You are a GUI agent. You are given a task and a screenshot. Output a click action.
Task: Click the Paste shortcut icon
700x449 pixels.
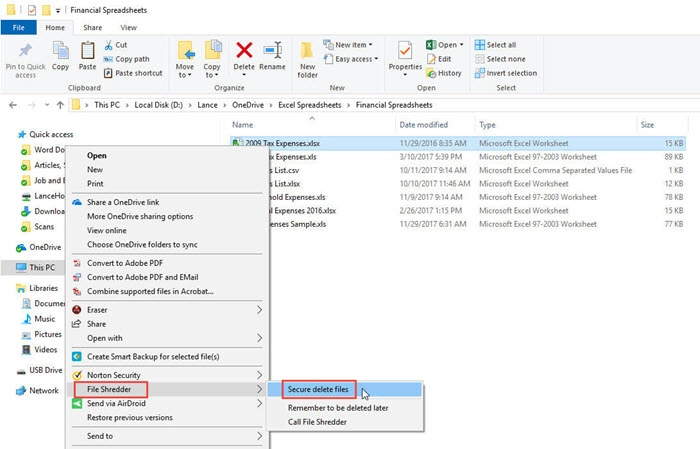108,73
